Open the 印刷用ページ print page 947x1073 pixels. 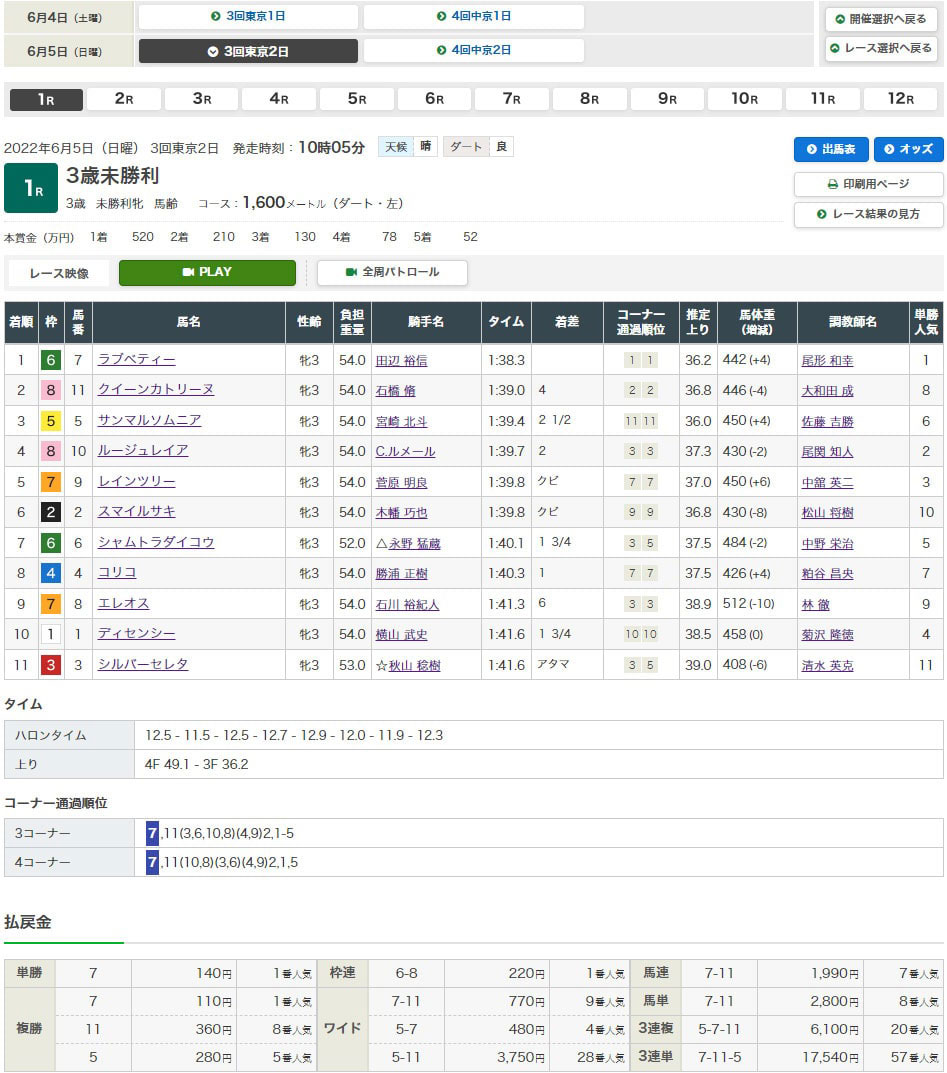tap(868, 184)
